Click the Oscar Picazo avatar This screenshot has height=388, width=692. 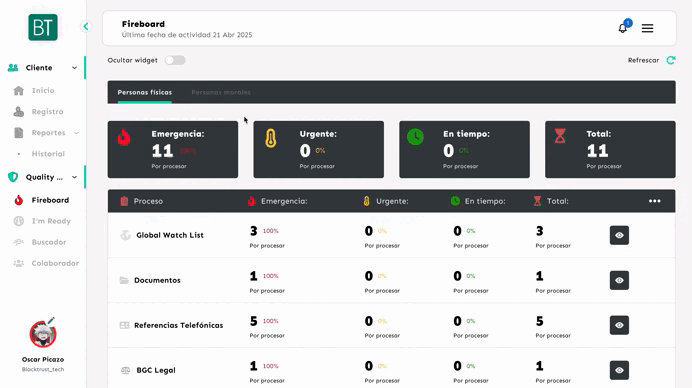point(43,334)
